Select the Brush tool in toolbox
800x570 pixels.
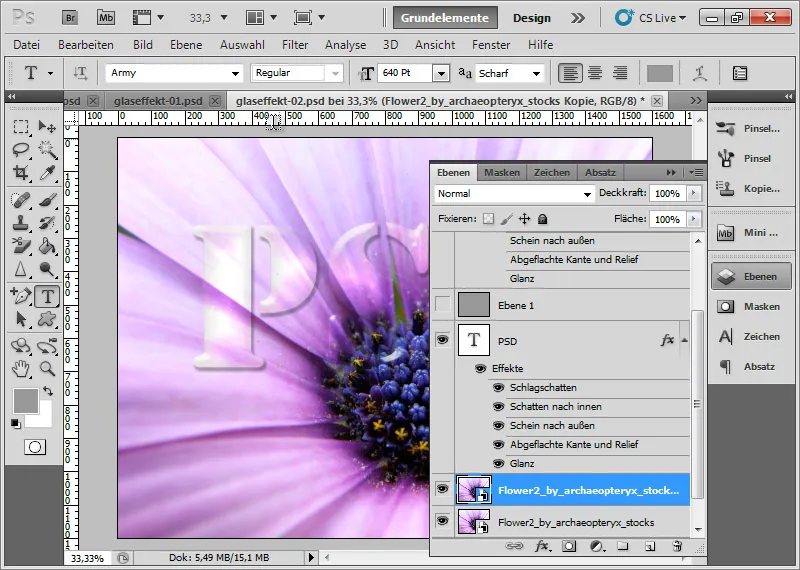click(x=47, y=200)
